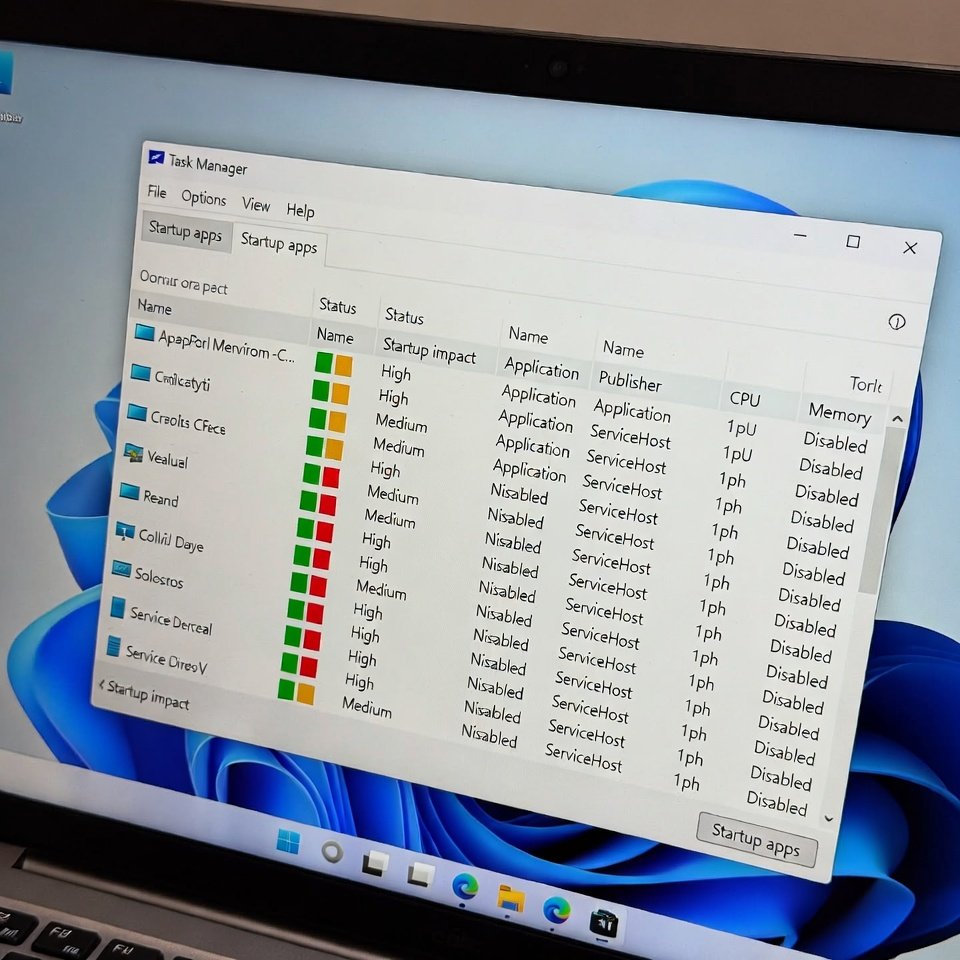This screenshot has width=960, height=960.
Task: Select the Vealual picture icon in list
Action: coord(133,453)
